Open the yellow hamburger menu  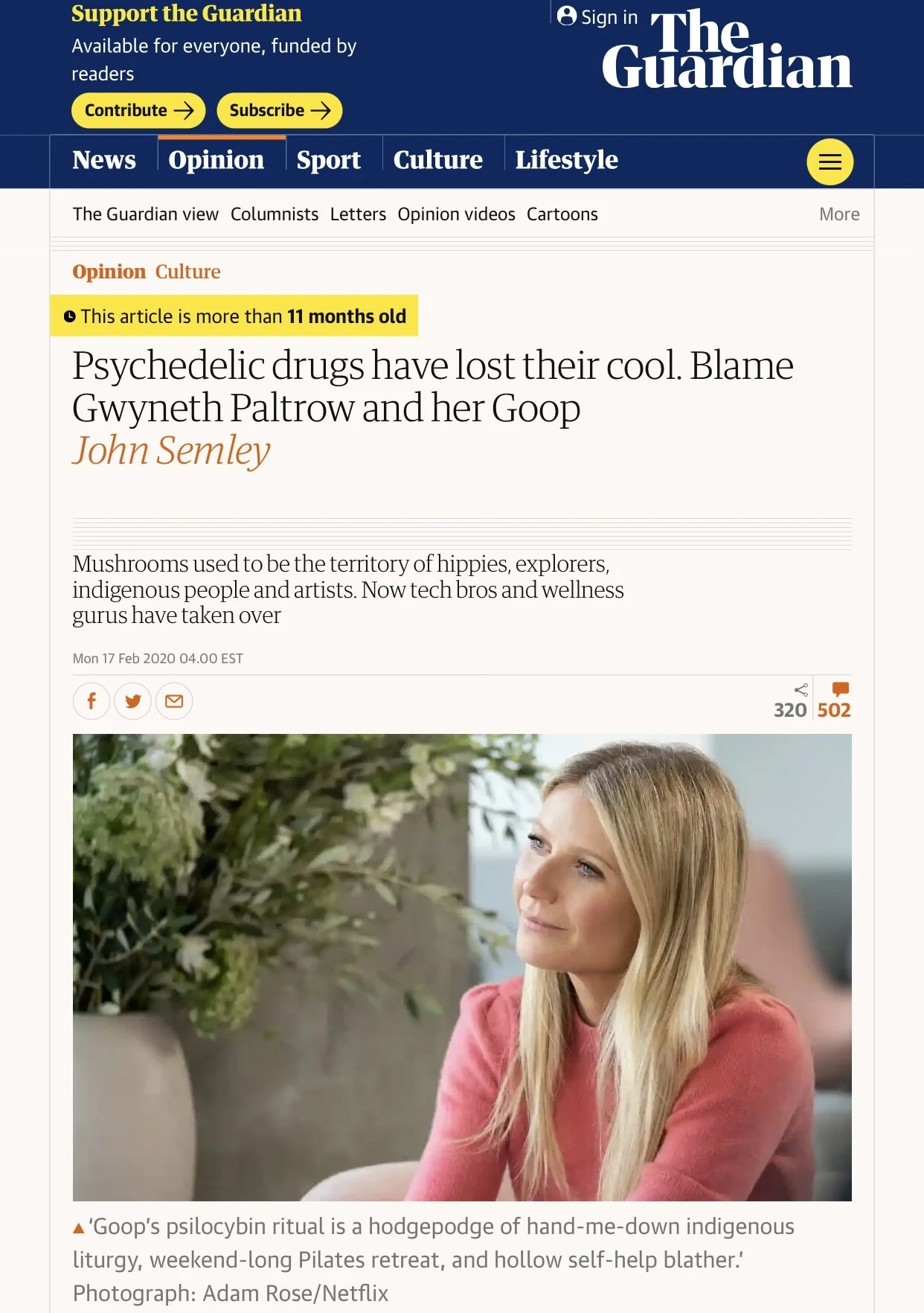pyautogui.click(x=830, y=162)
